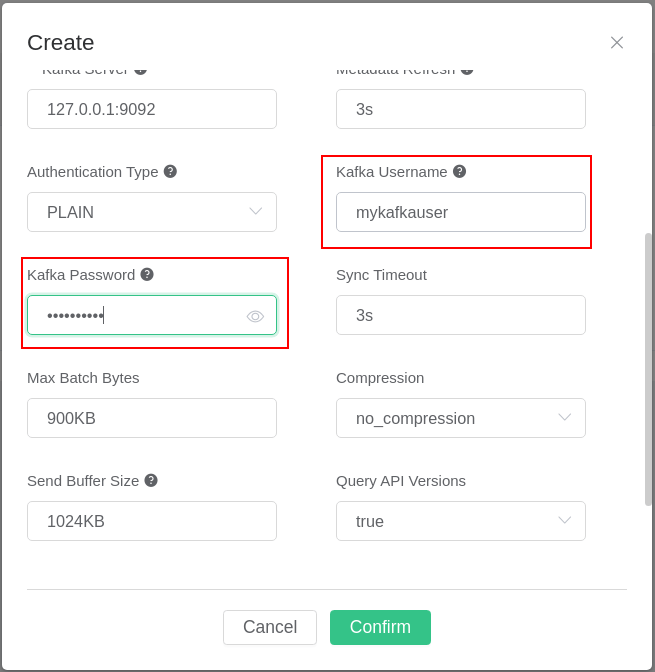Screen dimensions: 655x672
Task: Click help icon beside Metadata Refresh label
Action: pyautogui.click(x=467, y=71)
